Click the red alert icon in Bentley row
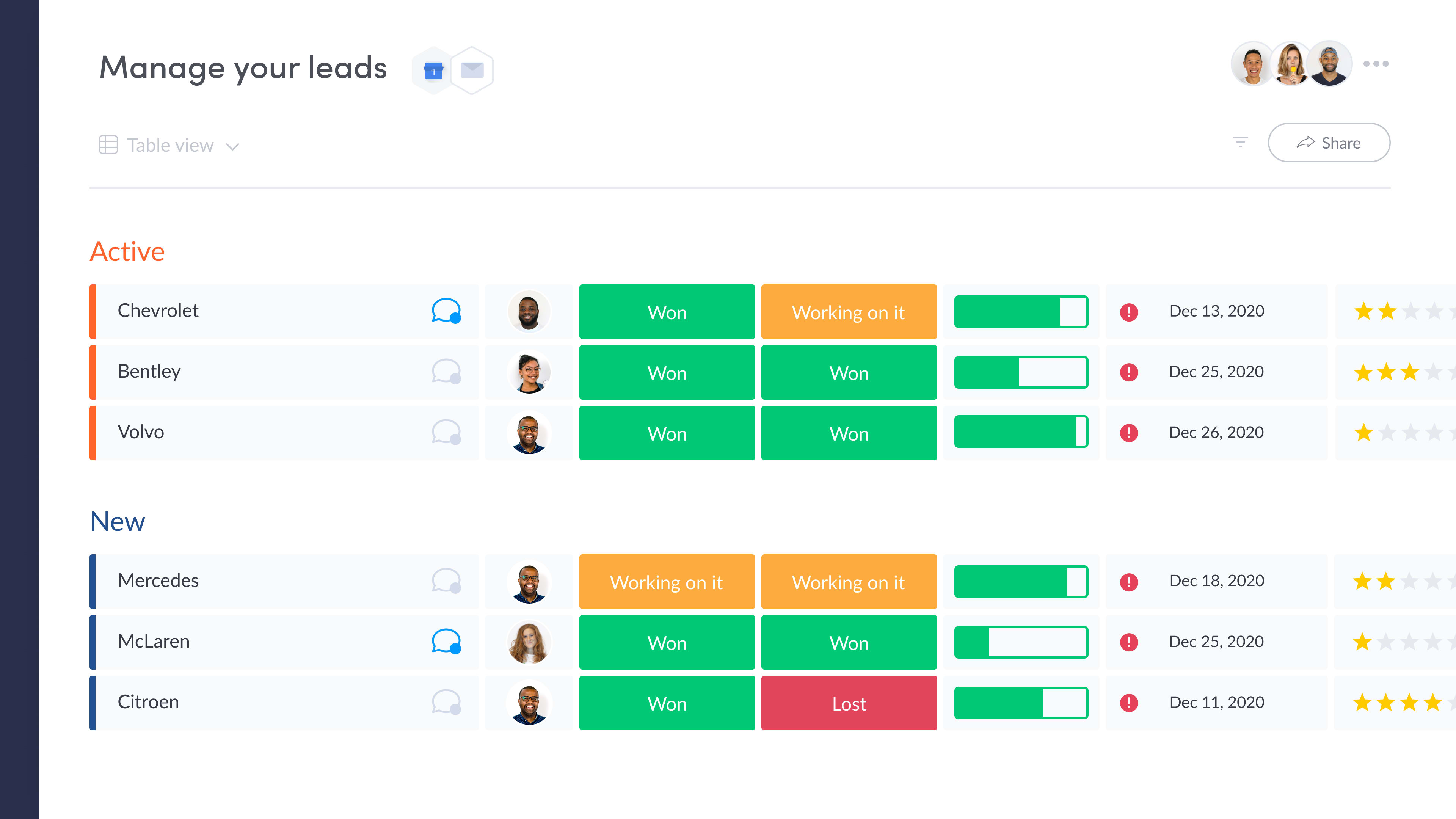The image size is (1456, 819). [1129, 372]
